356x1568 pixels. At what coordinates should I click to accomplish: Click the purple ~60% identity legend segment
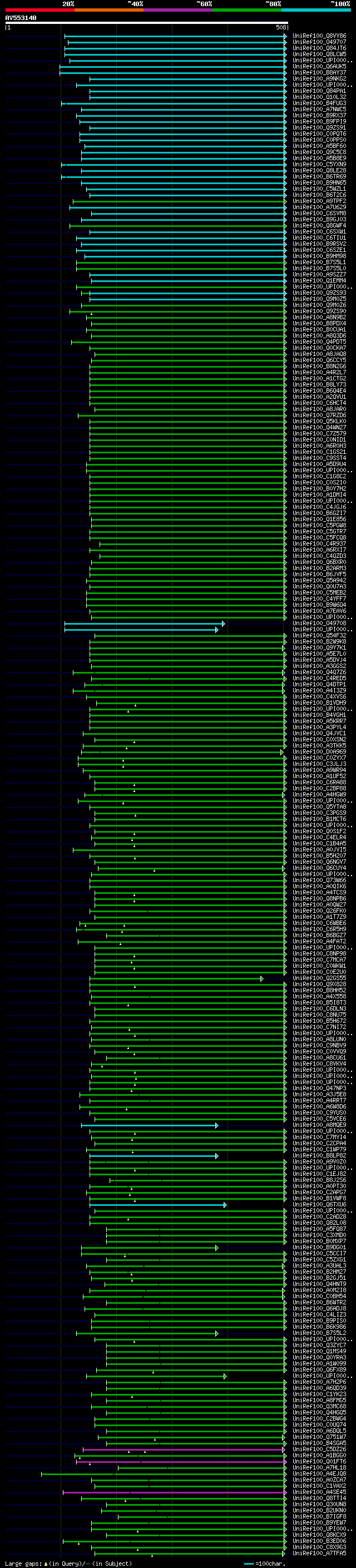(x=177, y=10)
